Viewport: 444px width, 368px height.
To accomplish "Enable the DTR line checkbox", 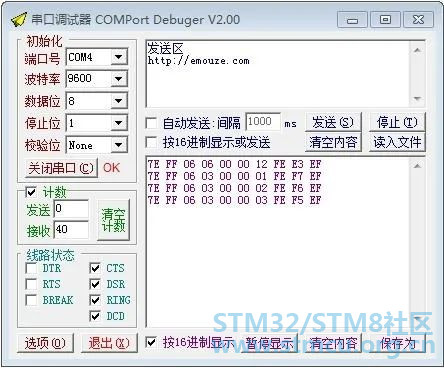I will (31, 268).
